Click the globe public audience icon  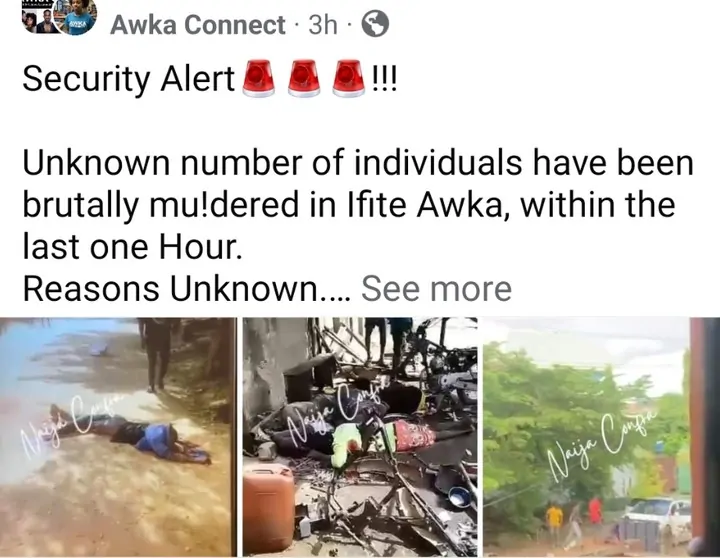375,24
